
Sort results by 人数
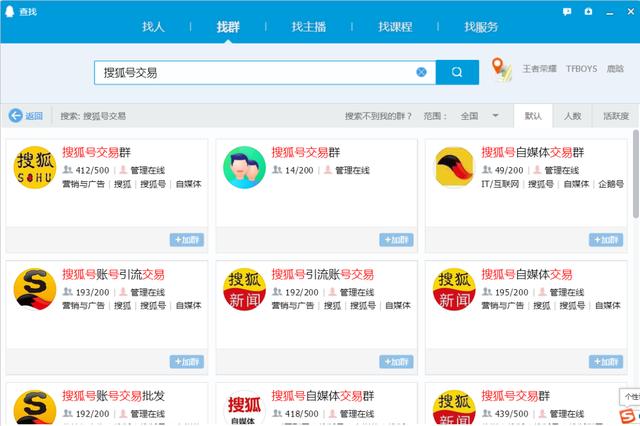[572, 116]
